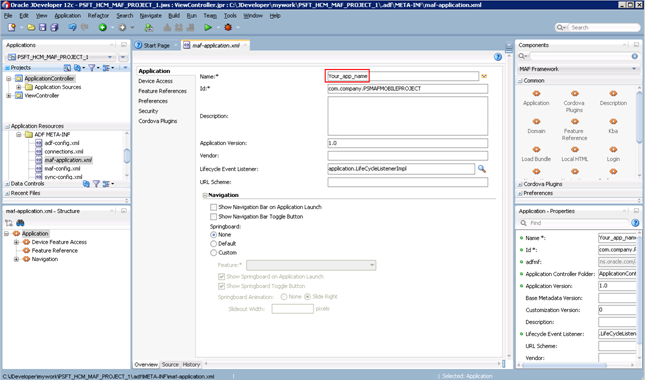Collapse the Navigation section
The width and height of the screenshot is (646, 381).
[x=205, y=195]
